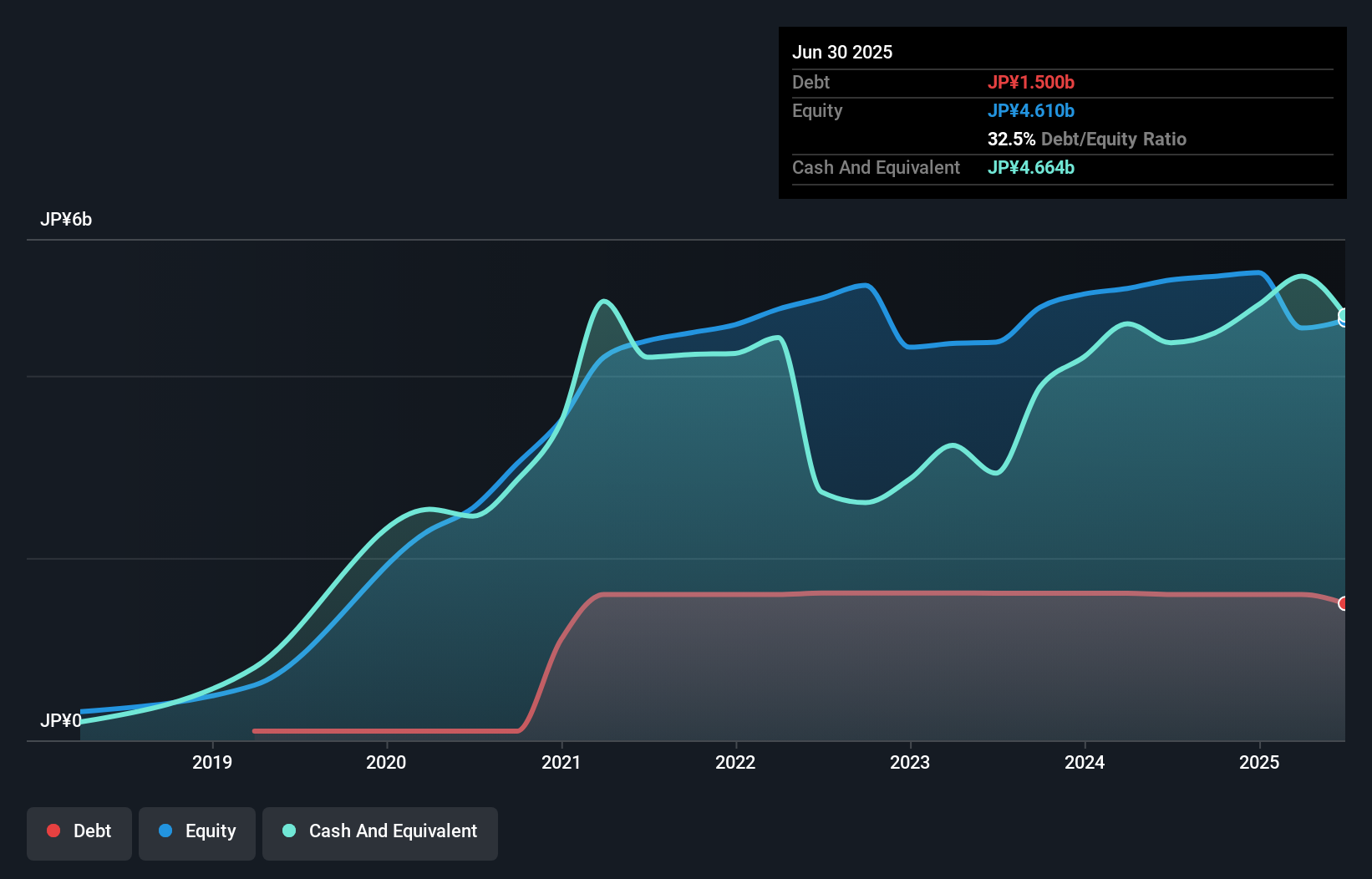The width and height of the screenshot is (1372, 879).
Task: Expand the Debt row in the tooltip
Action: pos(810,82)
